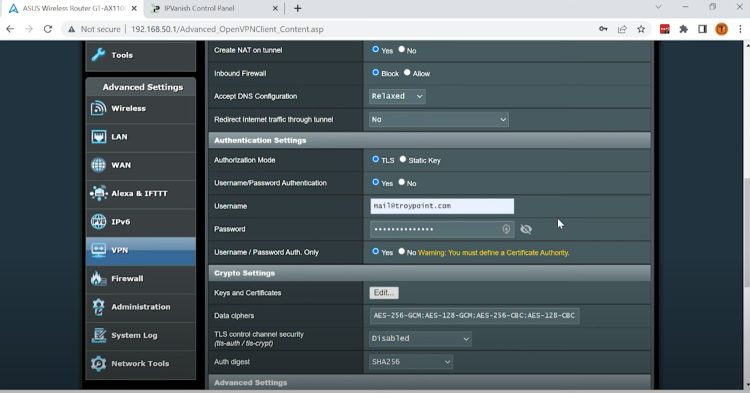Image resolution: width=750 pixels, height=393 pixels.
Task: Click the browser forward arrow
Action: point(29,29)
